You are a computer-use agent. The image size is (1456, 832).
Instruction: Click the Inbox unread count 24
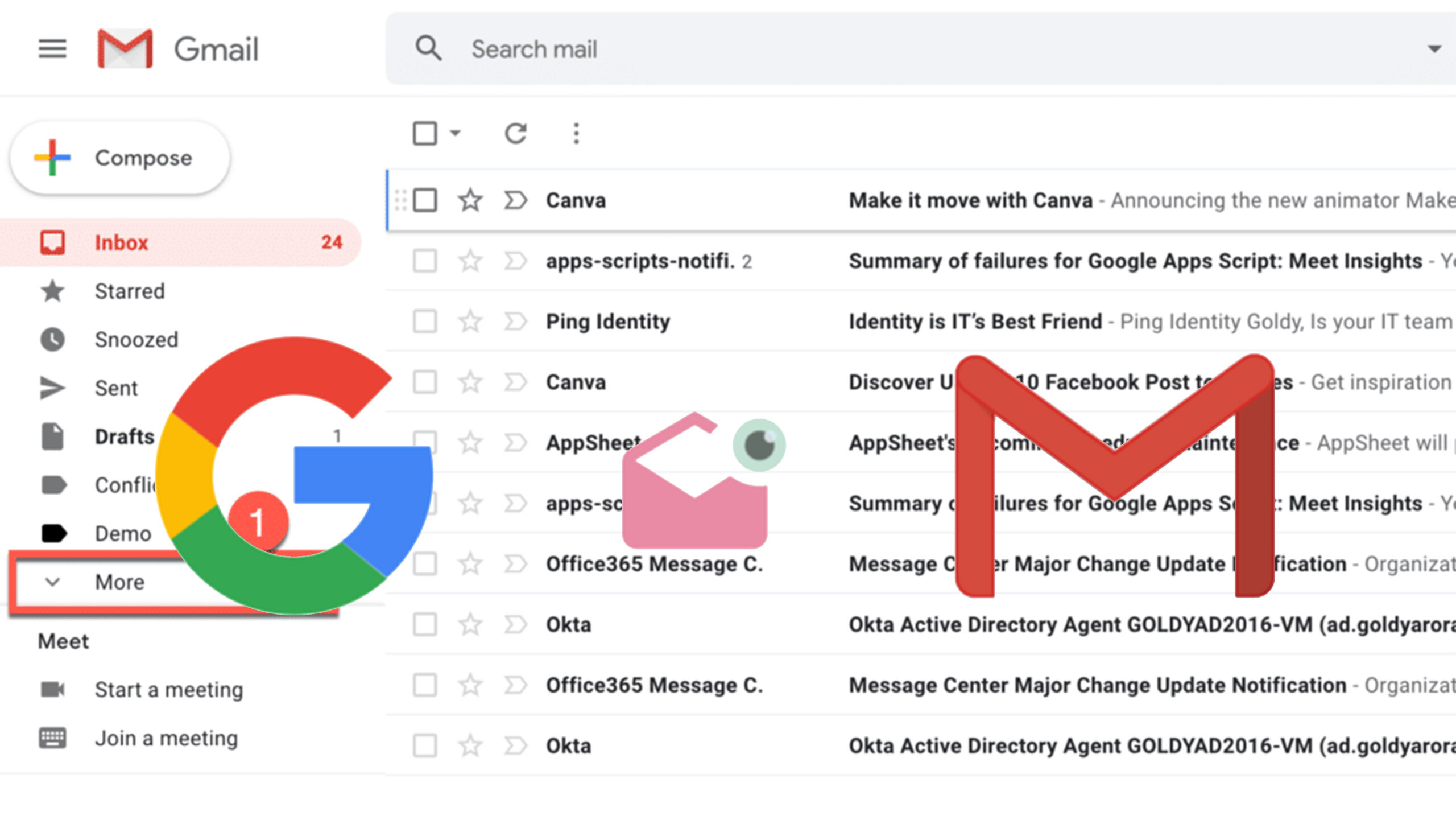332,242
